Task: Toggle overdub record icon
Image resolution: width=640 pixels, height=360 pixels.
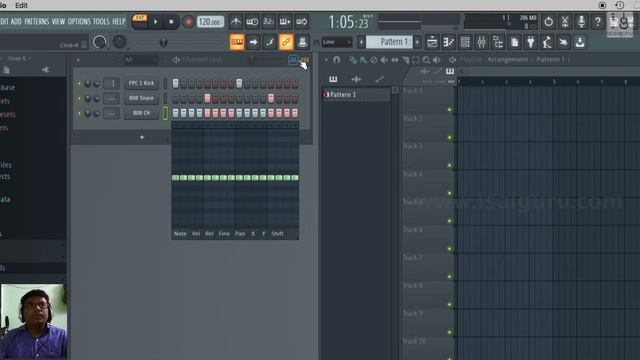Action: click(x=285, y=22)
